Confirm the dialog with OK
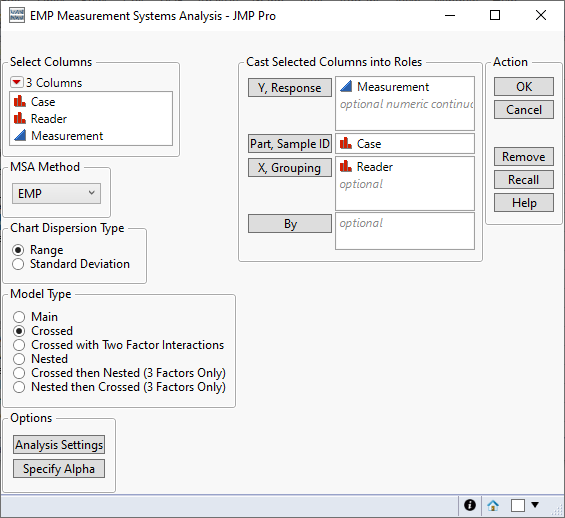Viewport: 565px width, 518px height. click(524, 86)
